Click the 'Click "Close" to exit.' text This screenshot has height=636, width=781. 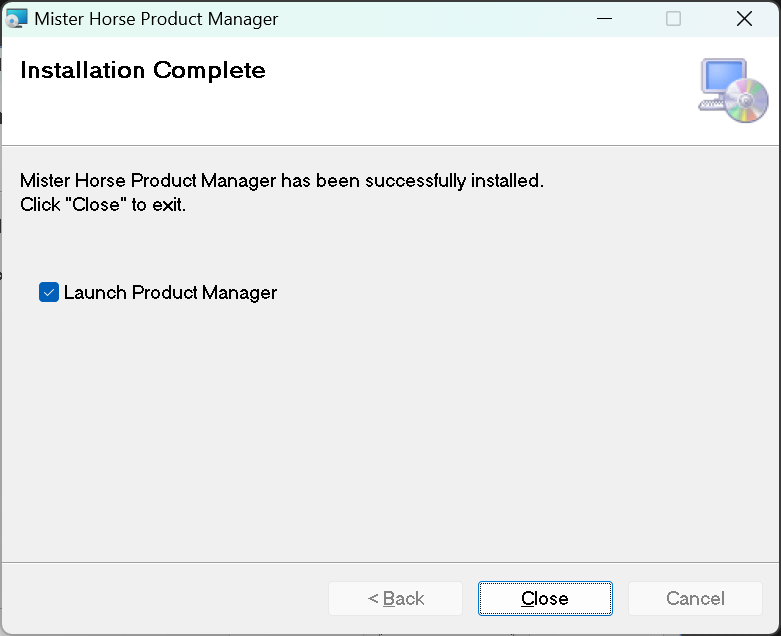point(103,205)
